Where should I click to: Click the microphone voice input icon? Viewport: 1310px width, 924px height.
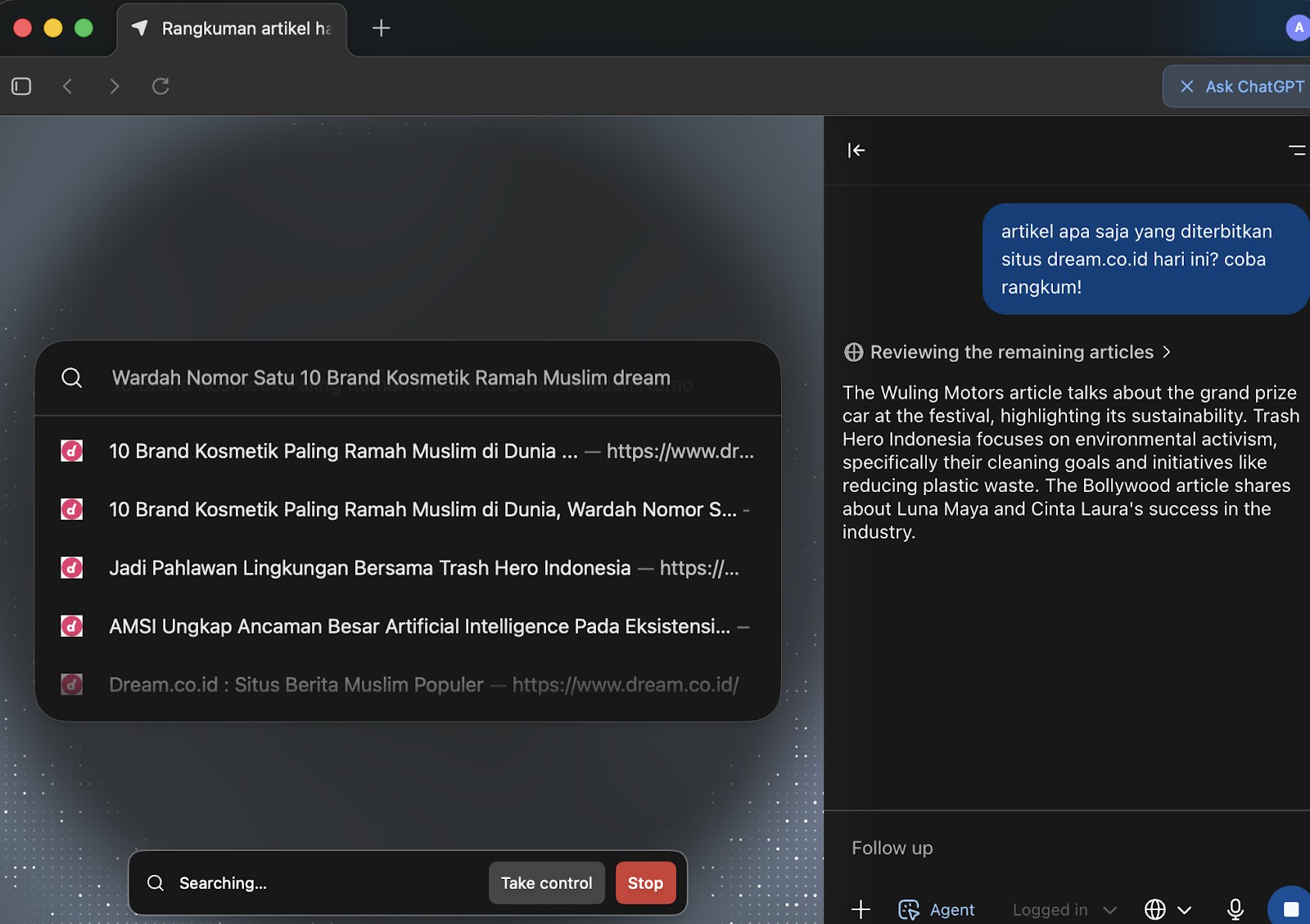(x=1235, y=909)
